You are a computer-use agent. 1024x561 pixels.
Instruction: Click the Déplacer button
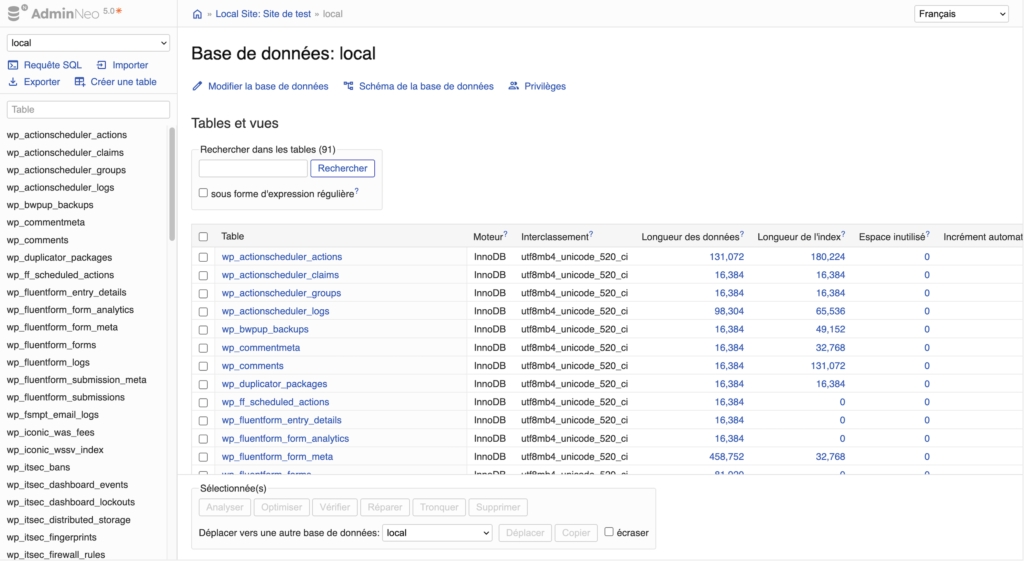[525, 533]
